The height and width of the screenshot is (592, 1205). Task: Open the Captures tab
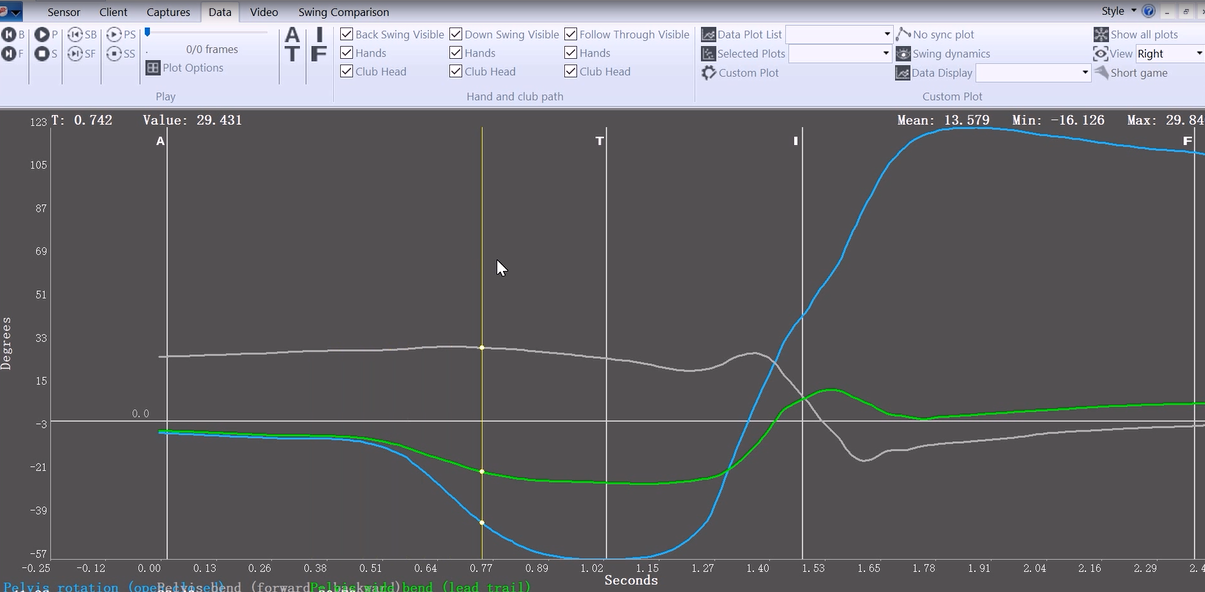[x=168, y=12]
